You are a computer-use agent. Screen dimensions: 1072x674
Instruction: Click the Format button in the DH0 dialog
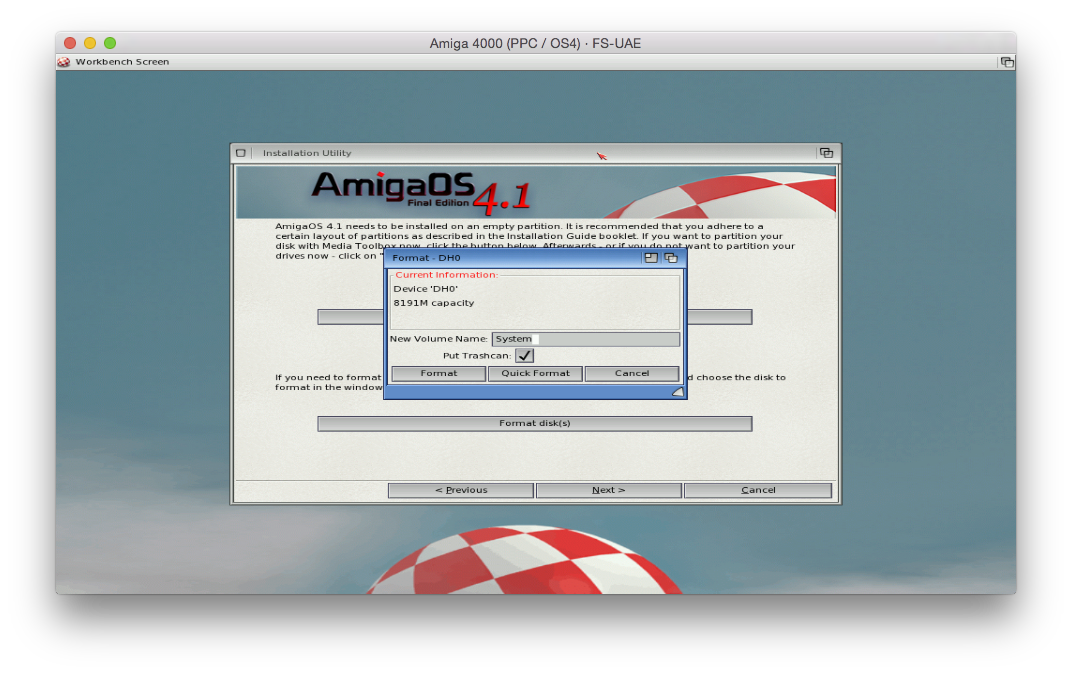(438, 373)
